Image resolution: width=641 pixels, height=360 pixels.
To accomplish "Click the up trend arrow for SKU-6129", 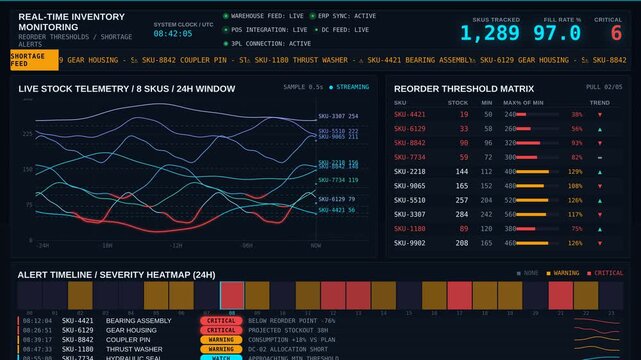I will (x=600, y=129).
